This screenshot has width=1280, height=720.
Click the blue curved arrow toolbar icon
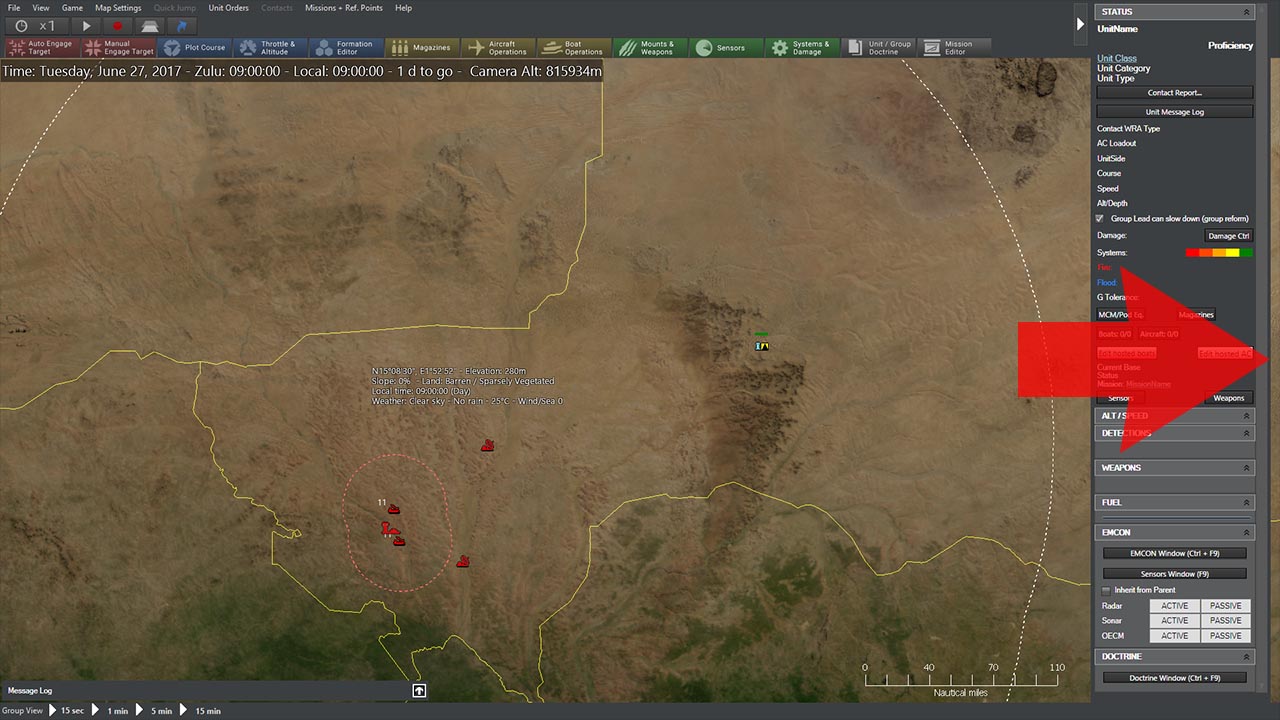pos(182,25)
